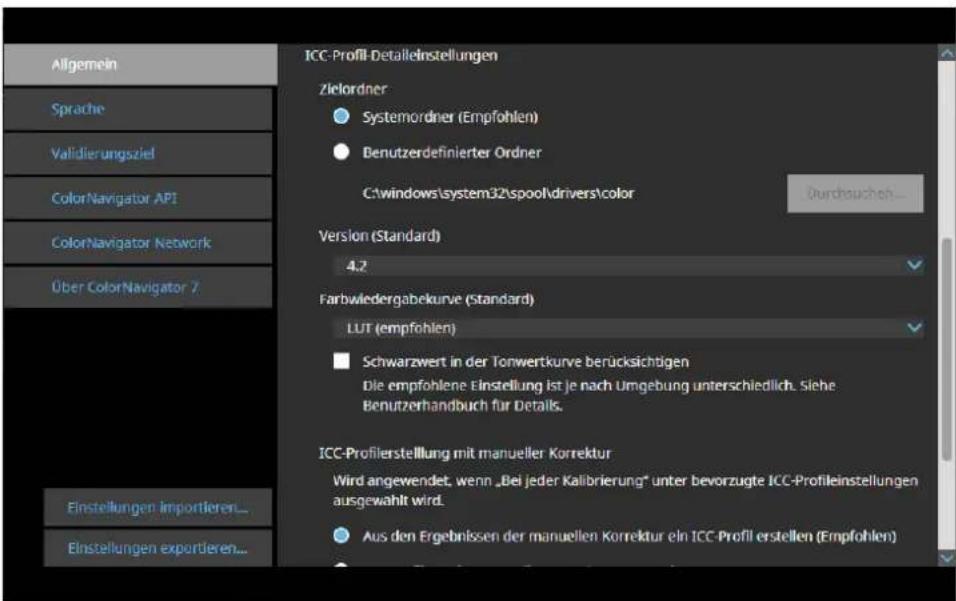Click the vertical scrollbar thumb

click(947, 349)
